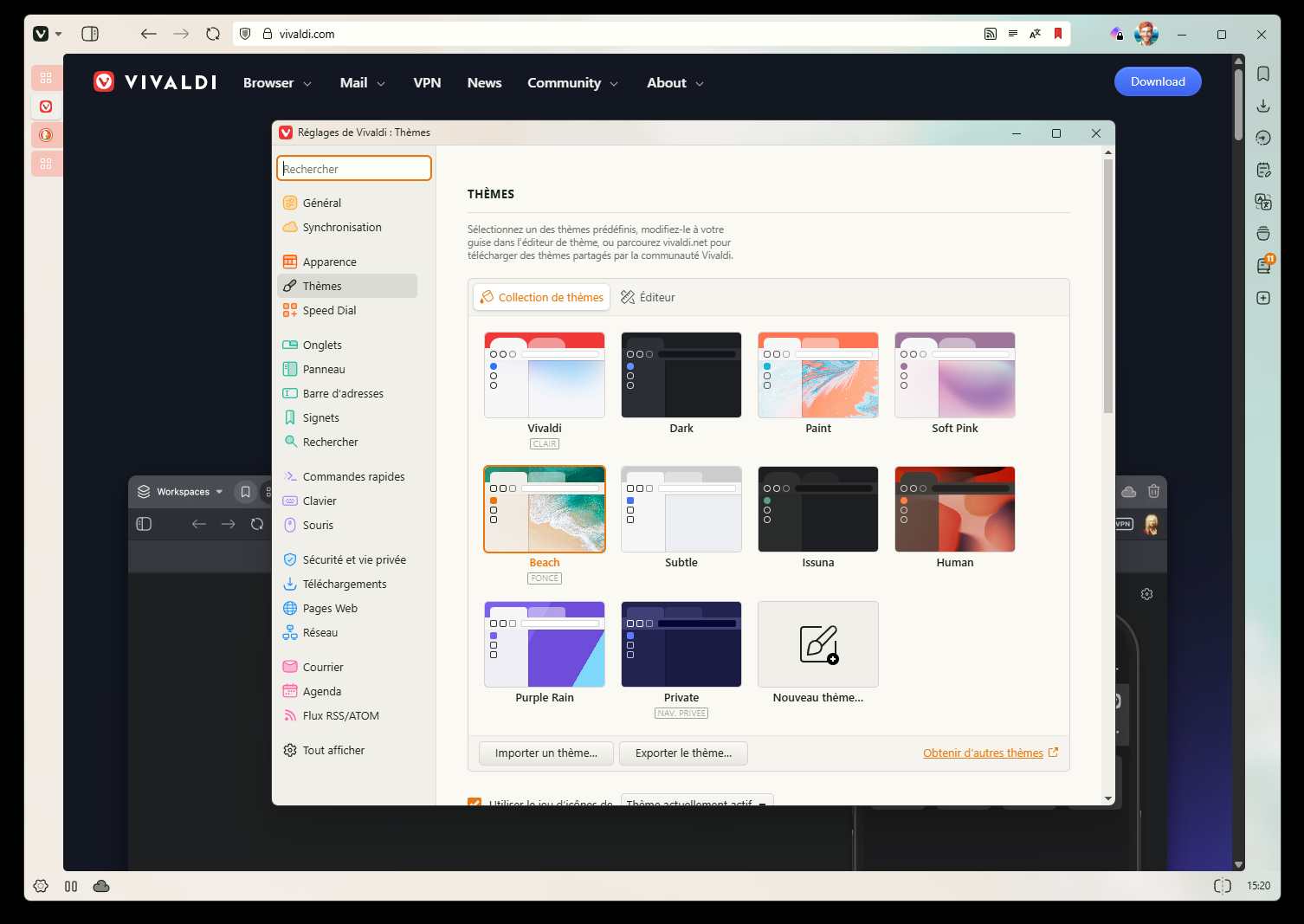Reload the vivaldi.com page

(213, 34)
